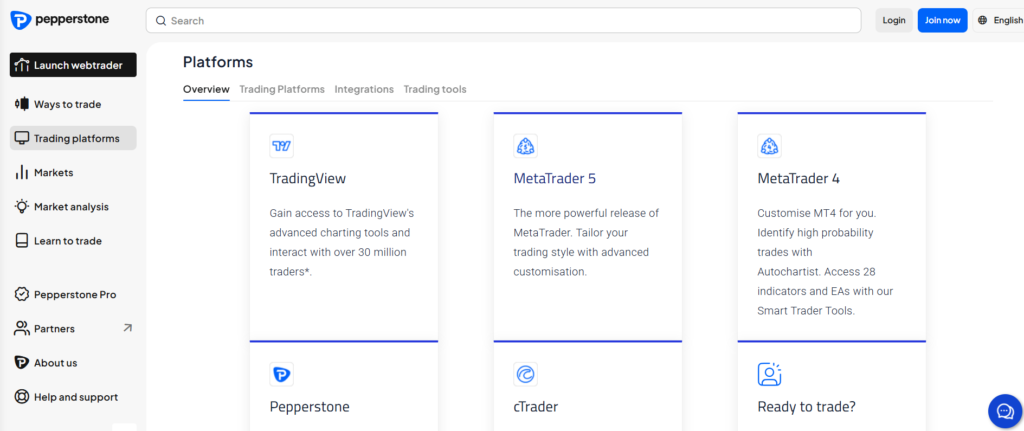1024x431 pixels.
Task: Switch to the Integrations tab
Action: click(364, 89)
